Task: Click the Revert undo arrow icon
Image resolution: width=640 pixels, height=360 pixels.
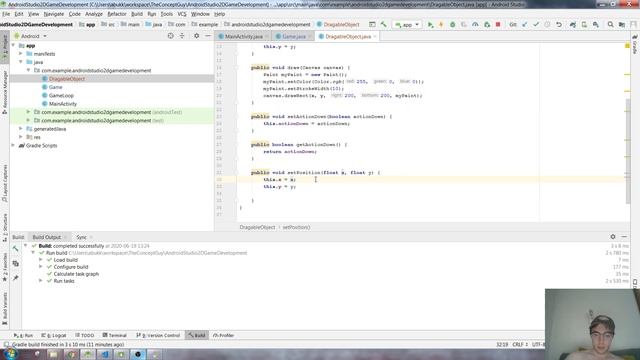Action: pyautogui.click(x=559, y=24)
